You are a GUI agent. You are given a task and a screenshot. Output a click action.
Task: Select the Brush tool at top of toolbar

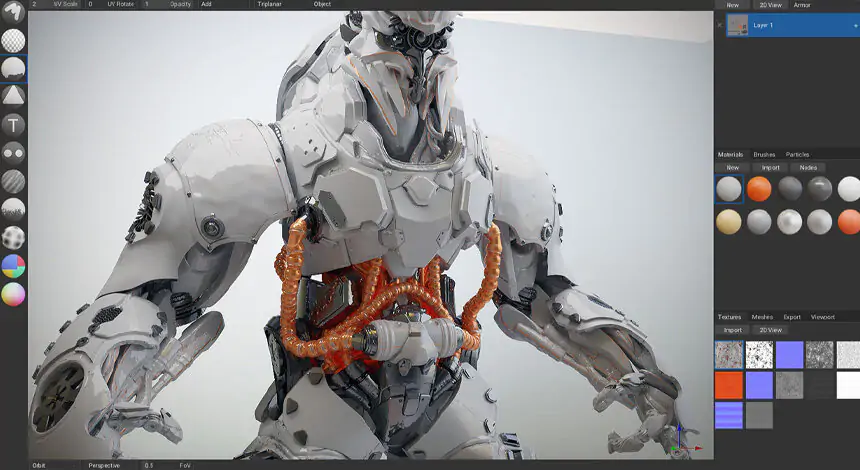coord(14,13)
